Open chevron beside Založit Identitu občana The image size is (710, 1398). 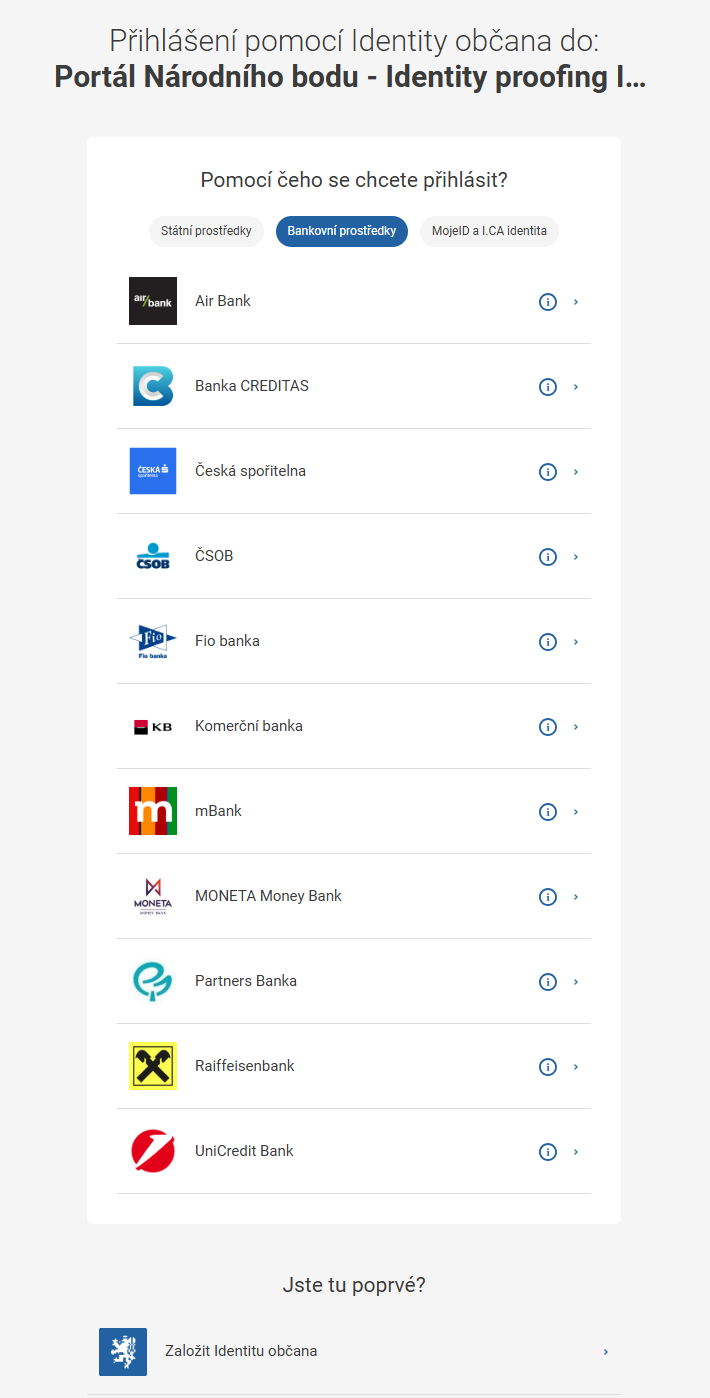tap(606, 1351)
